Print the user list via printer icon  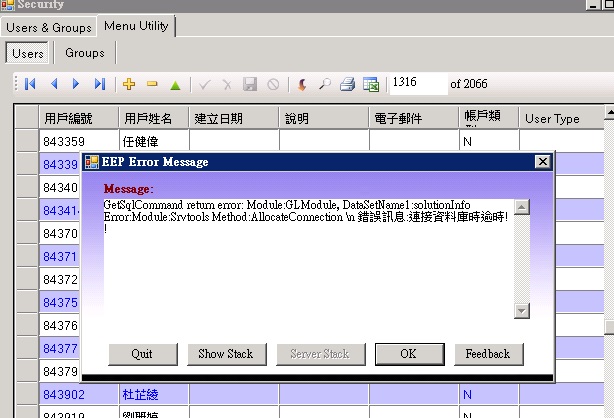tap(347, 85)
